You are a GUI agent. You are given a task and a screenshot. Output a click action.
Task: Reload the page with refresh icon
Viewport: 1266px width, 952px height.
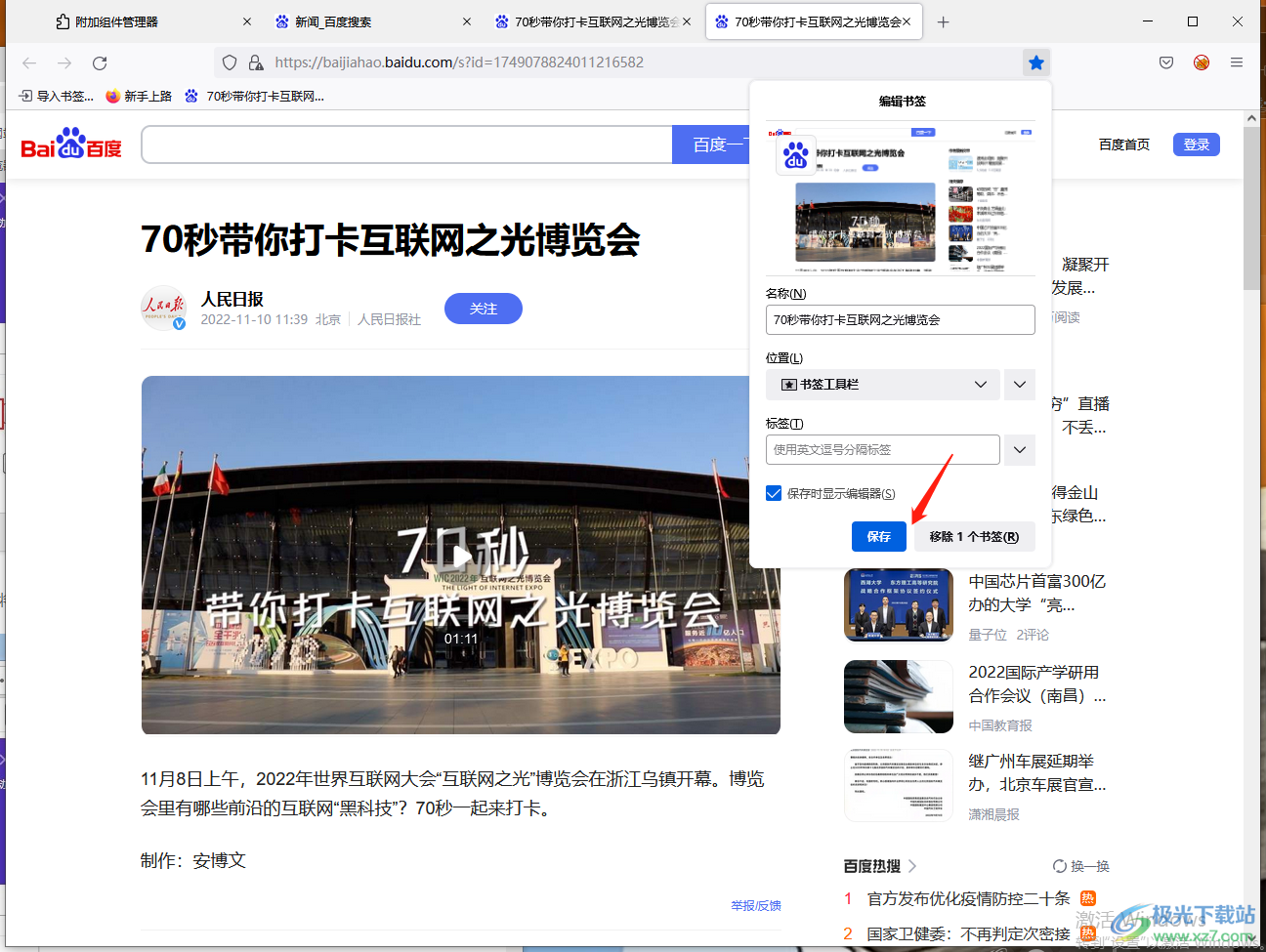(100, 62)
